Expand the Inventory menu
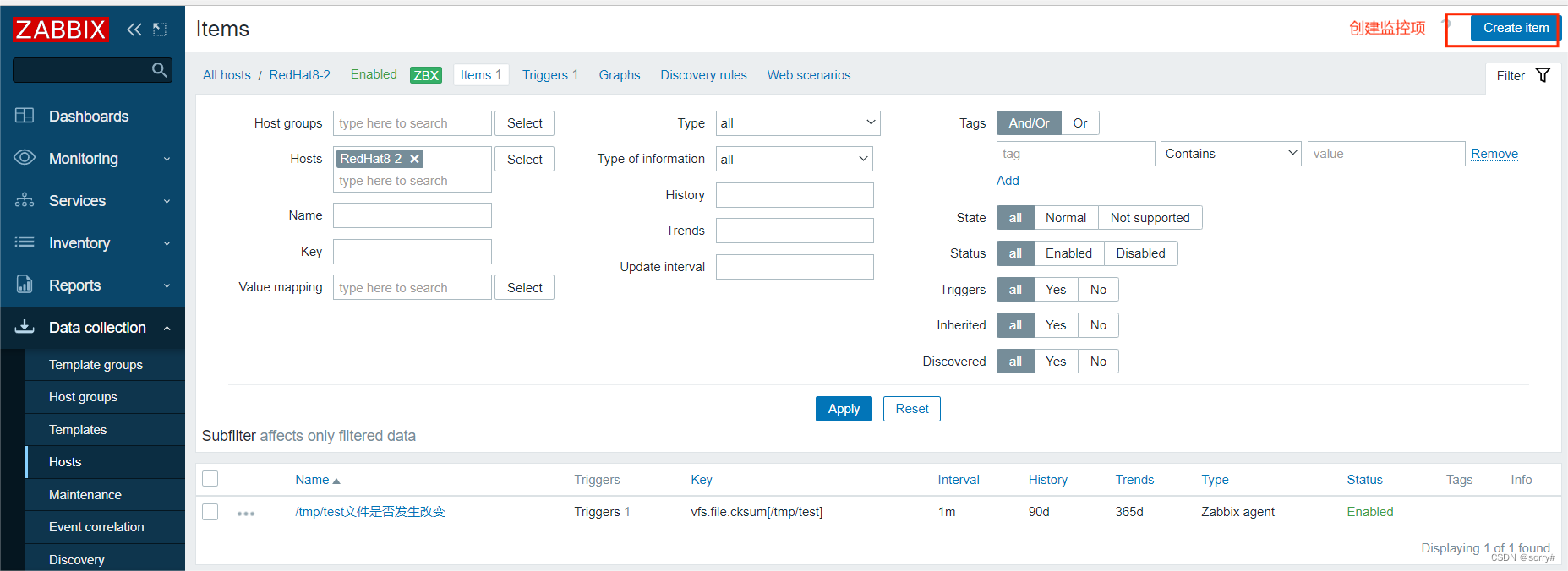The height and width of the screenshot is (571, 1568). pyautogui.click(x=167, y=243)
